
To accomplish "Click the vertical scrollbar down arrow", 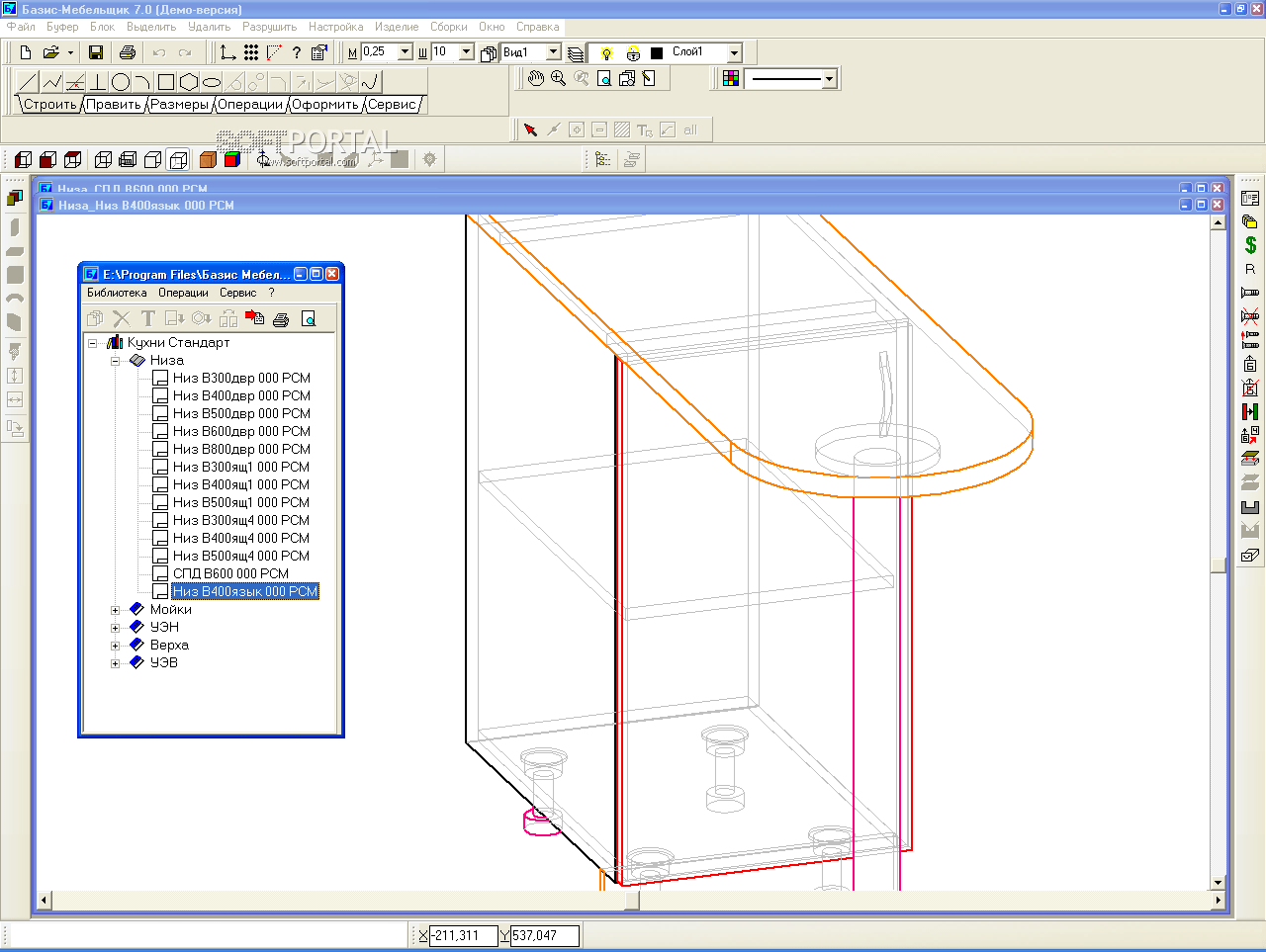I will [1219, 883].
